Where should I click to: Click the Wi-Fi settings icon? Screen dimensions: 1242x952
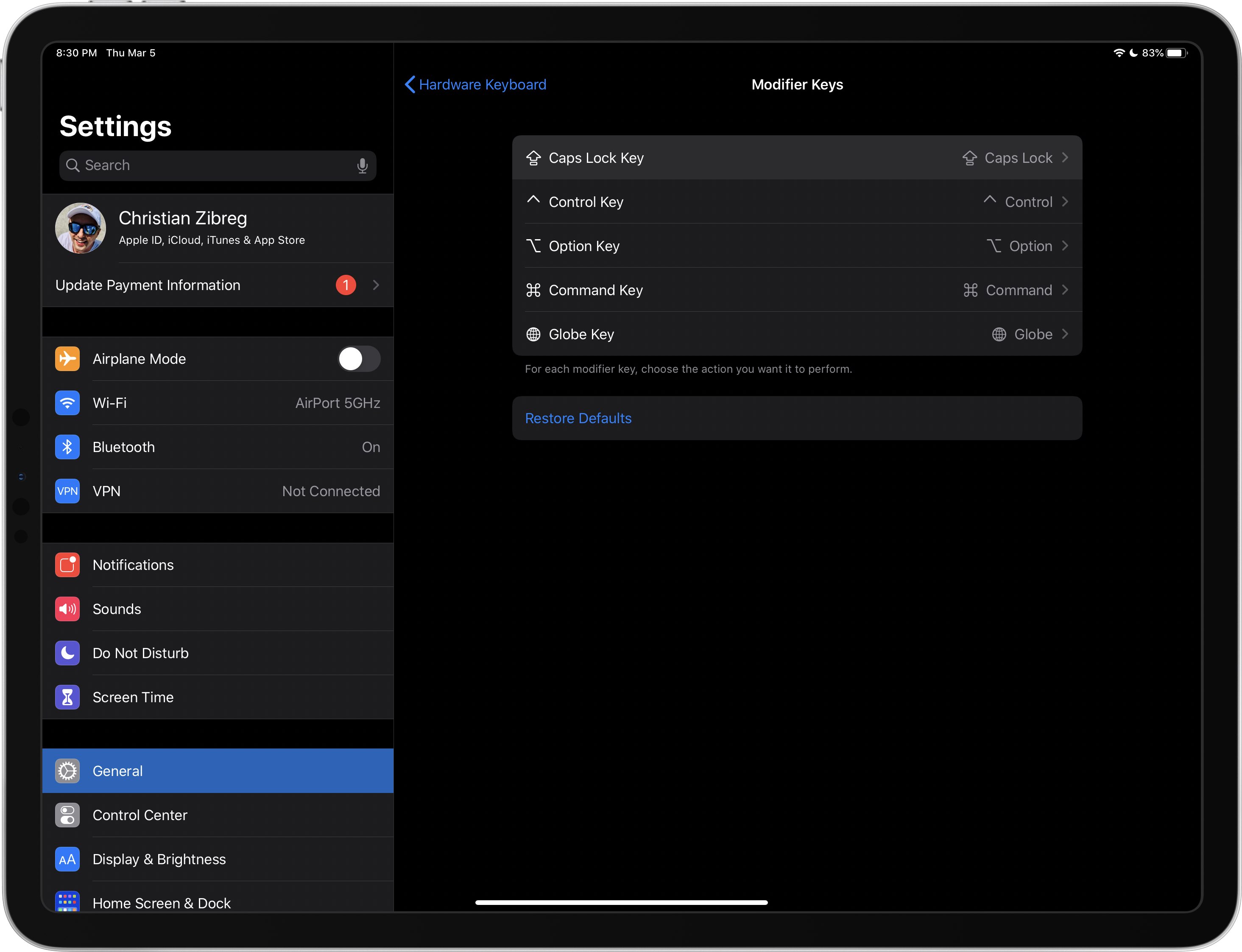67,402
